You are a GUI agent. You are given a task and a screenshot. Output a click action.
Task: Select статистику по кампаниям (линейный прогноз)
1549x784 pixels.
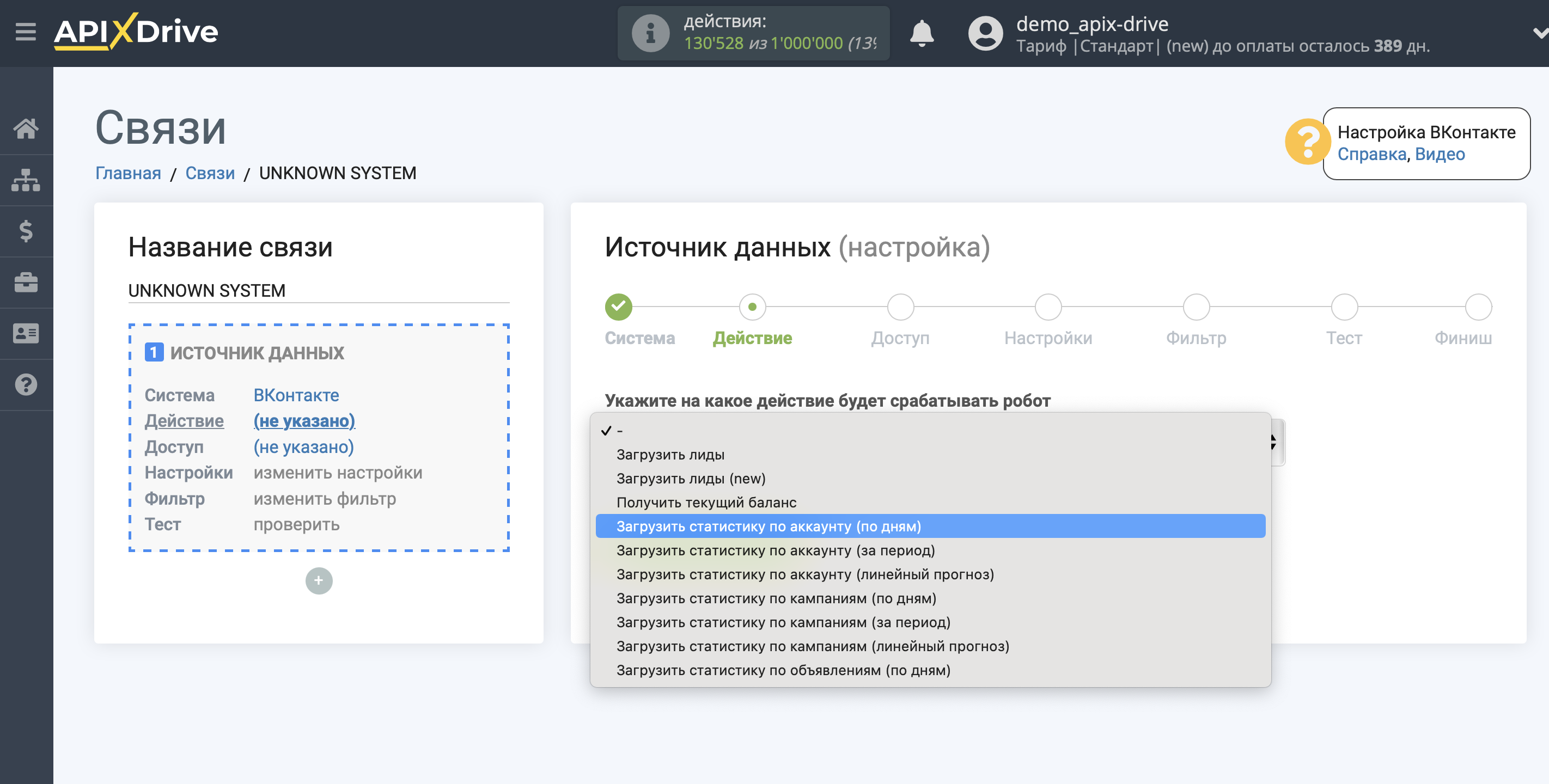[930, 646]
